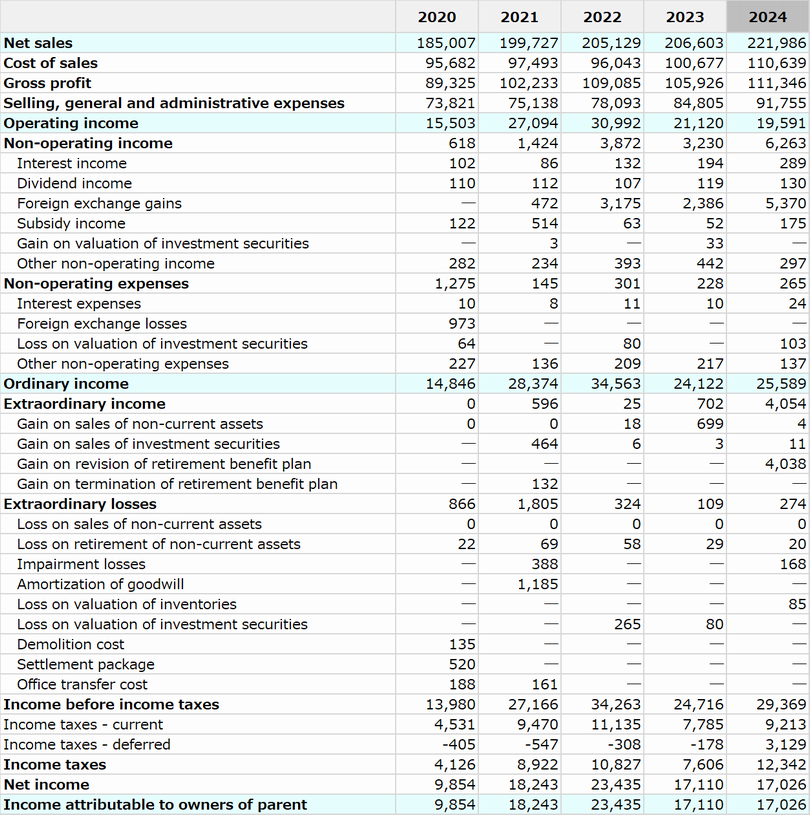
Task: Click Loss on valuation of inventories label
Action: click(x=127, y=604)
